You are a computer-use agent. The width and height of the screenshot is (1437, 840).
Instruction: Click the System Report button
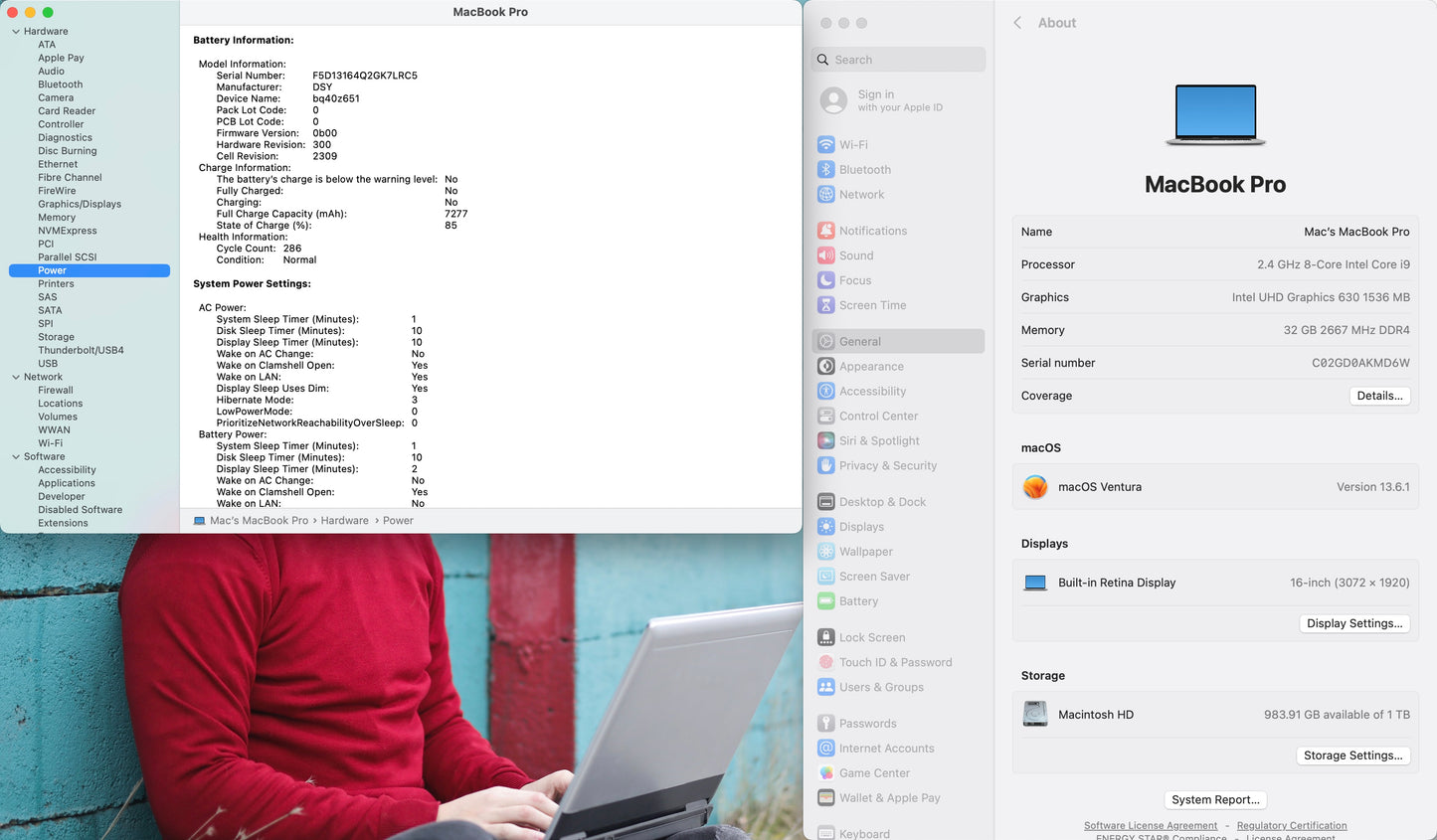[x=1215, y=799]
